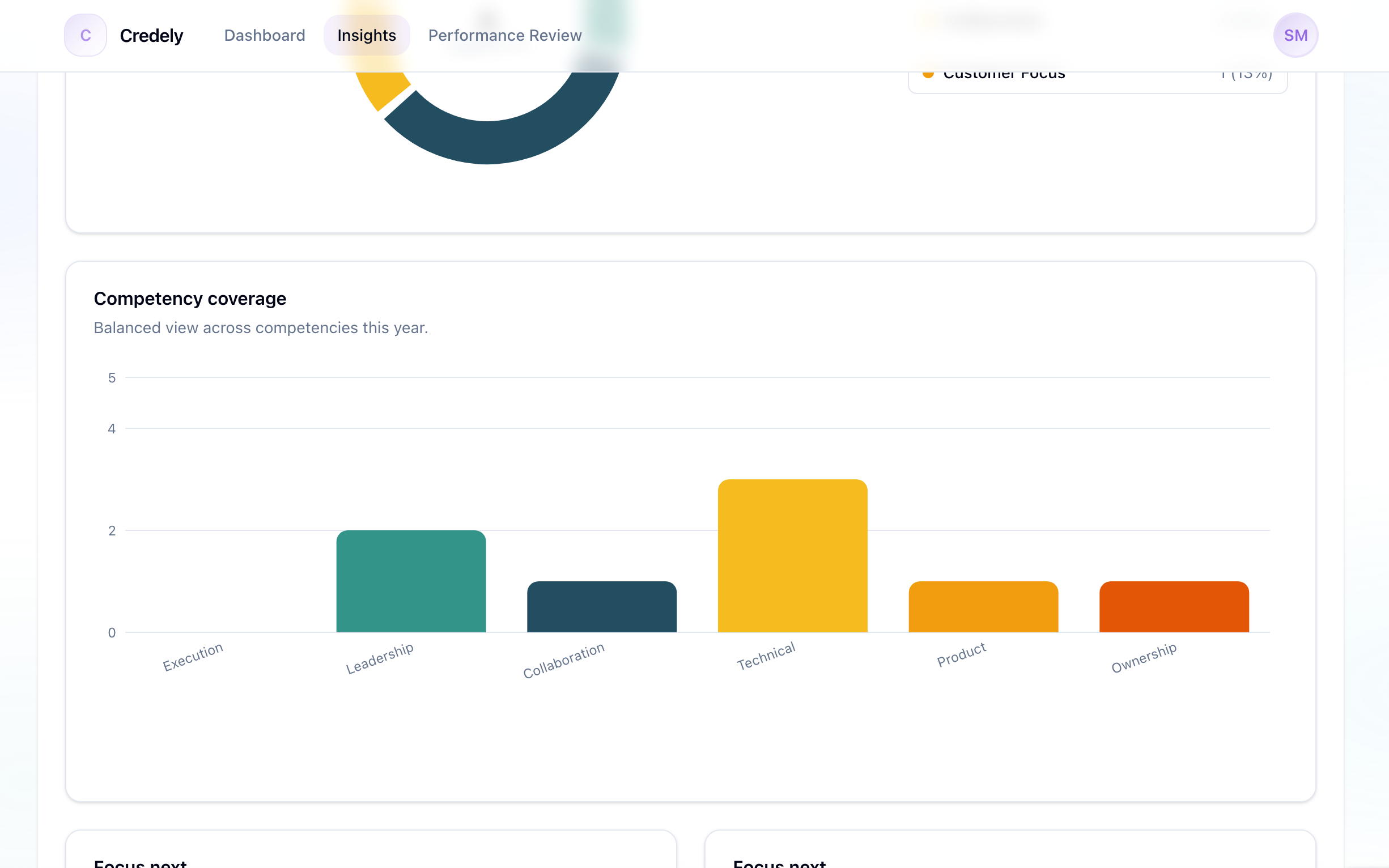Viewport: 1389px width, 868px height.
Task: Open the Competency coverage chart details
Action: [190, 298]
